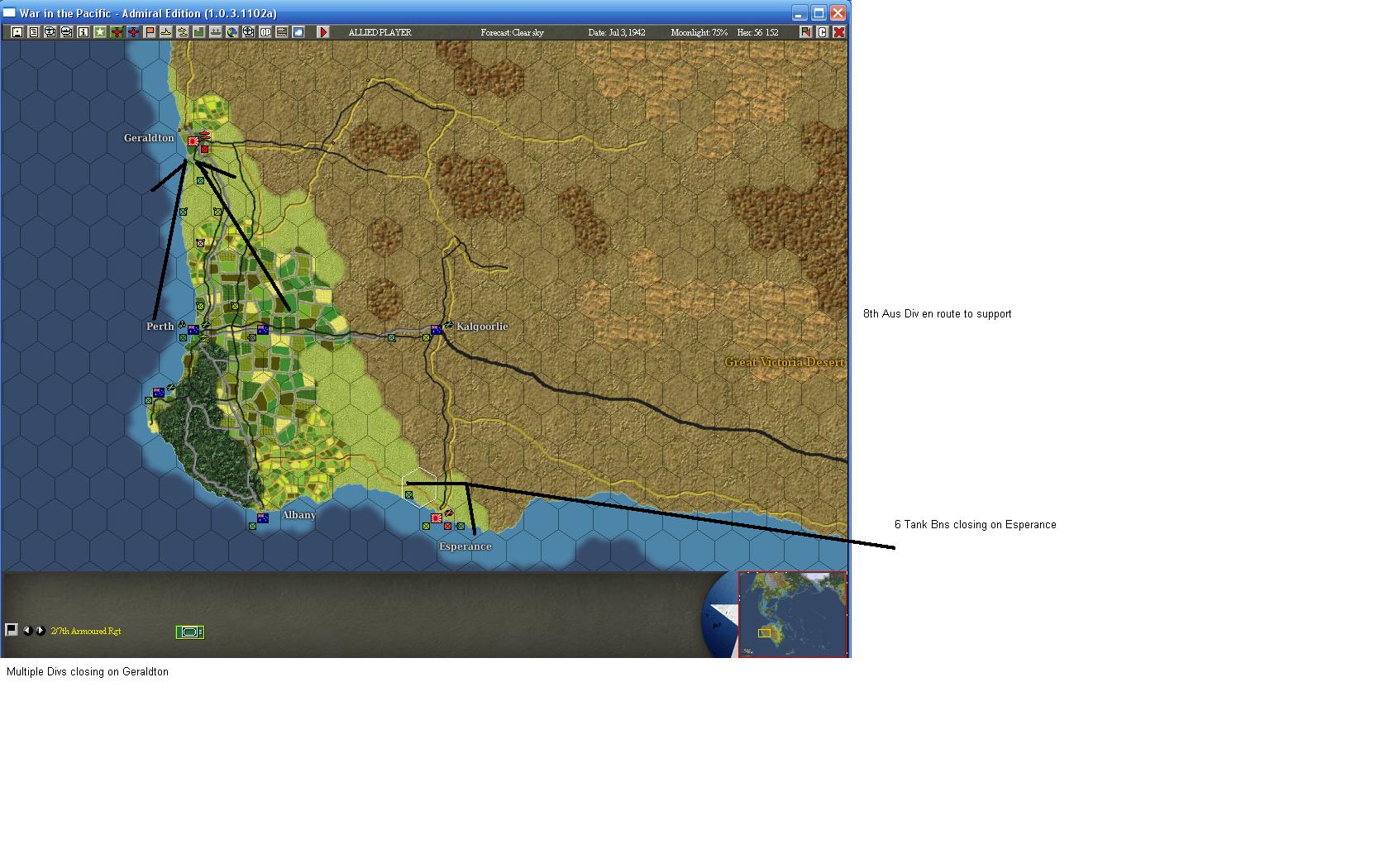Click the OP toolbar button

click(x=265, y=32)
